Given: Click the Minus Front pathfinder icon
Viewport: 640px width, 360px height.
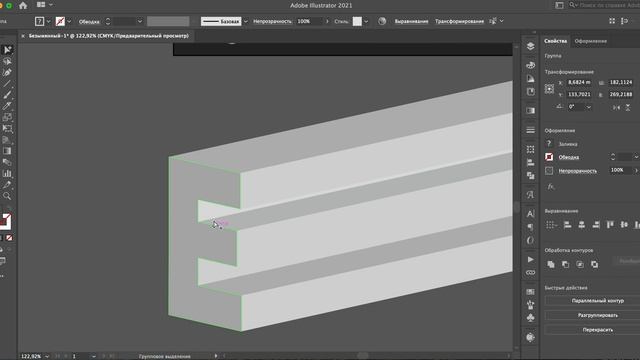Looking at the screenshot, I should [565, 264].
